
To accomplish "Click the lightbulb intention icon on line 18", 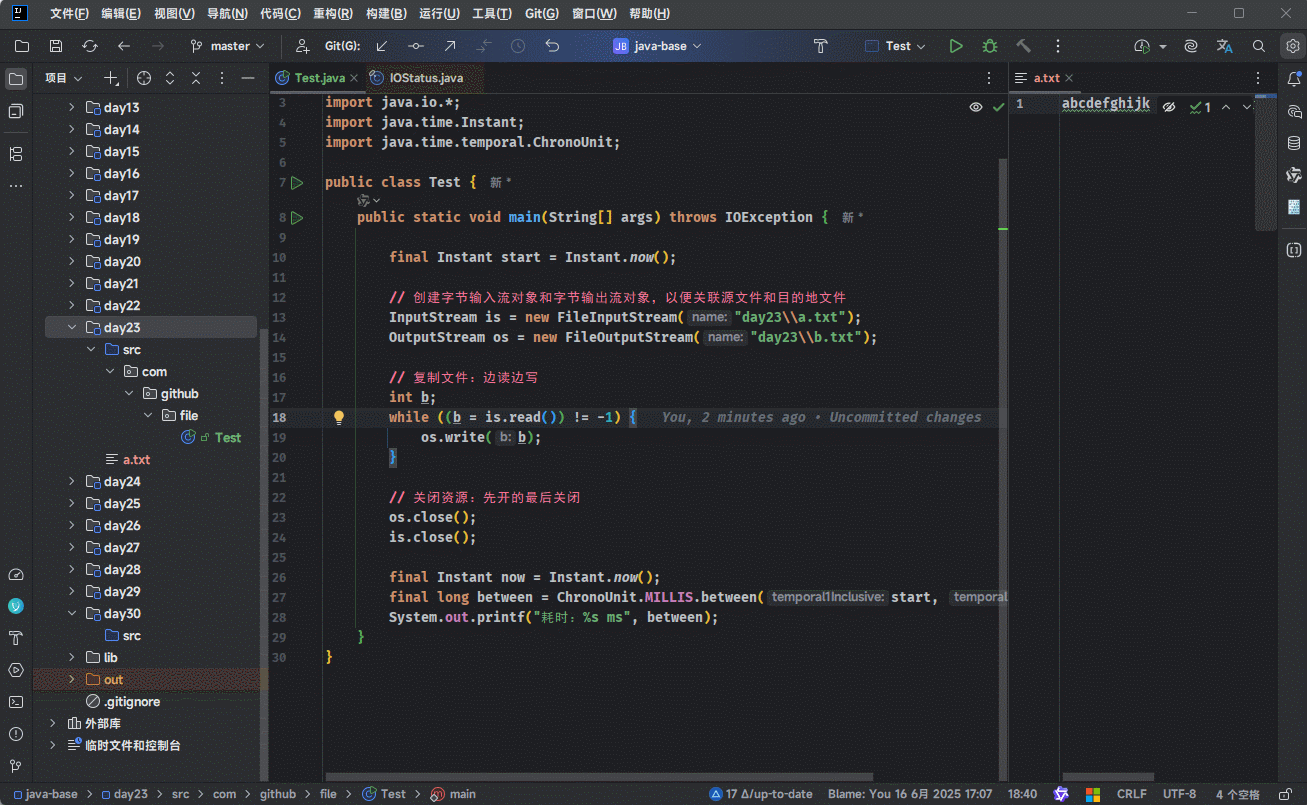I will pyautogui.click(x=339, y=417).
